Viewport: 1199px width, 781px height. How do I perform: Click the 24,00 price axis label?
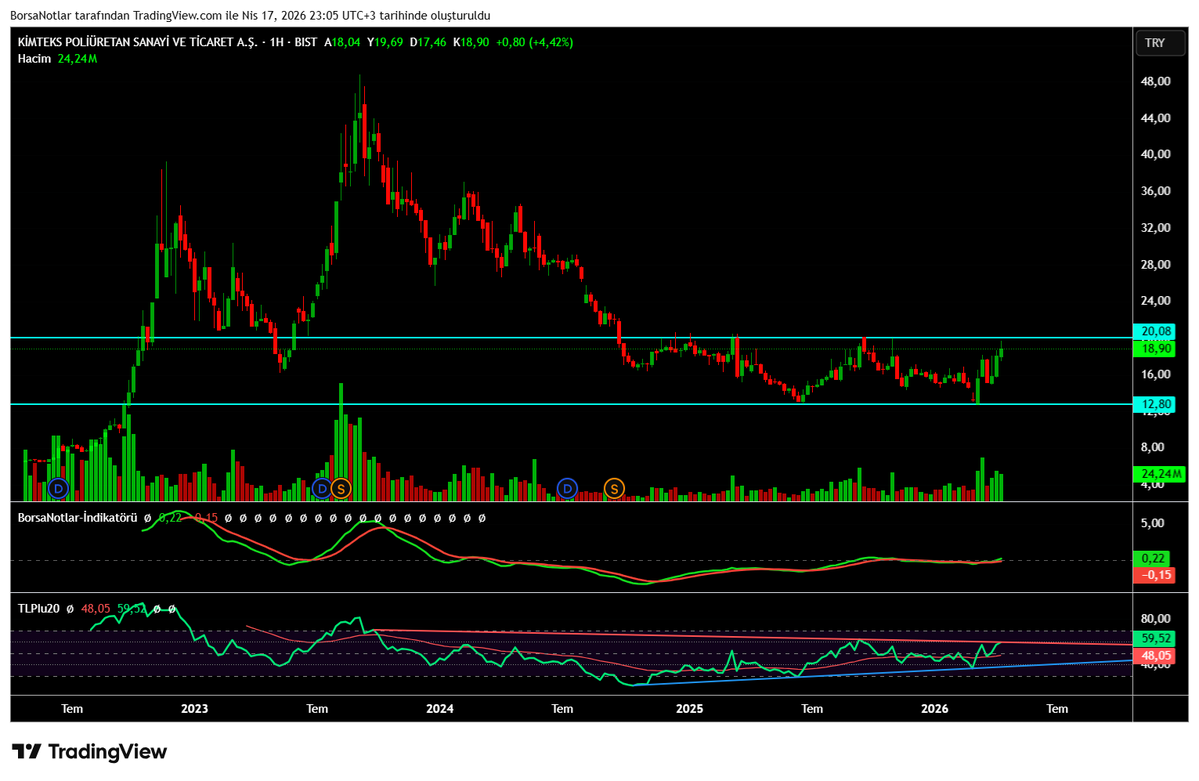[x=1155, y=301]
